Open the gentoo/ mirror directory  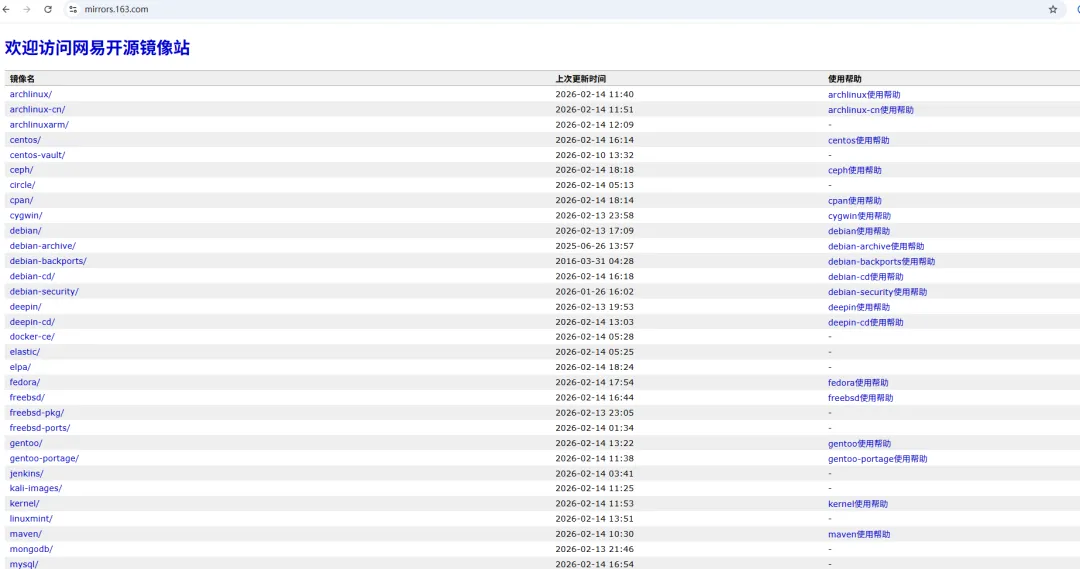pyautogui.click(x=26, y=443)
